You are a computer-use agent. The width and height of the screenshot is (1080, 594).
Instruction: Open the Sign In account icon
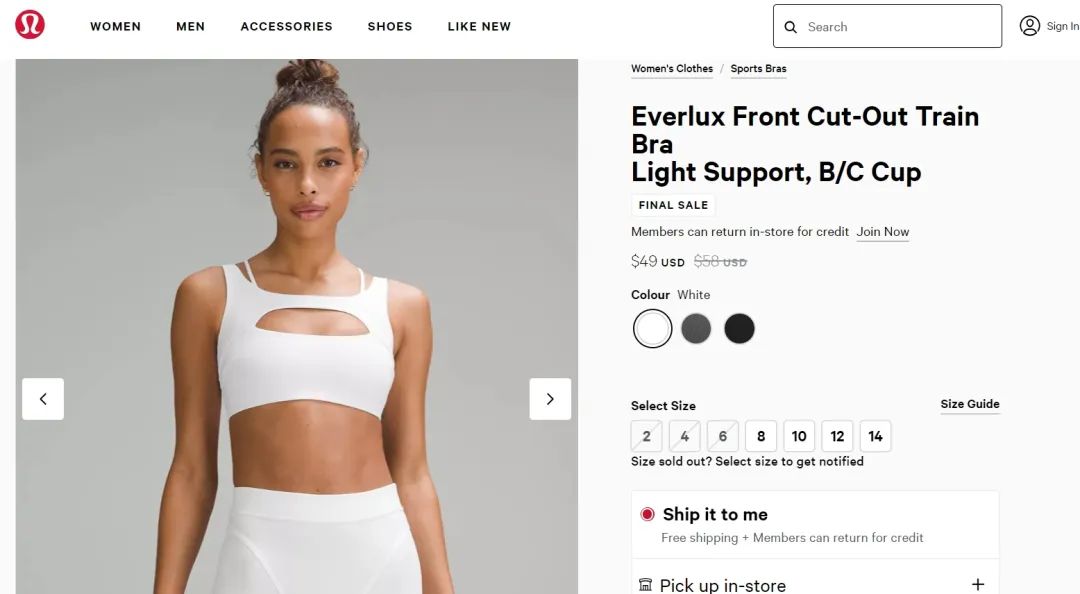(x=1030, y=26)
